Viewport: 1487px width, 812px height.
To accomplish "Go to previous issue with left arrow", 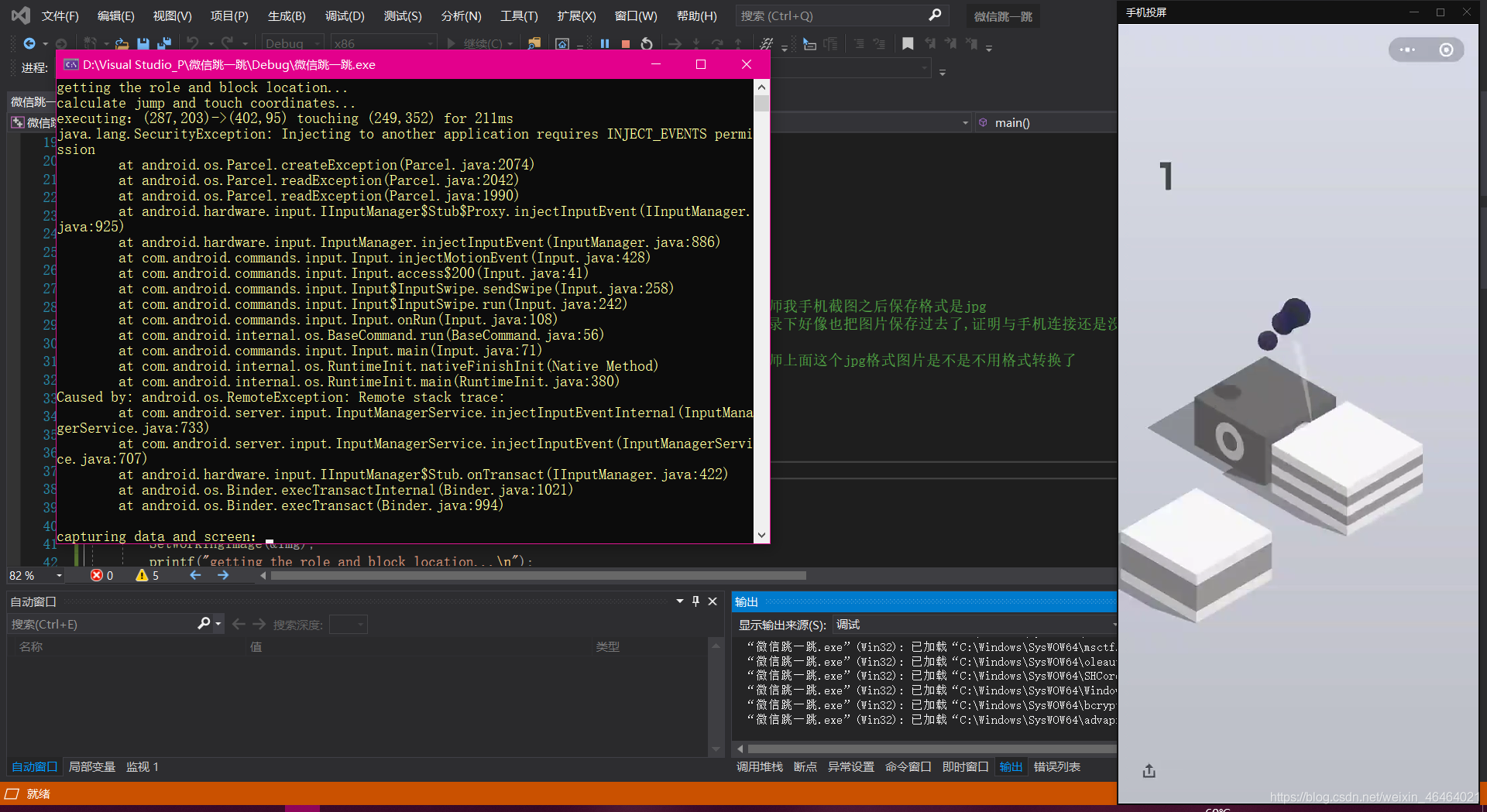I will pos(196,575).
